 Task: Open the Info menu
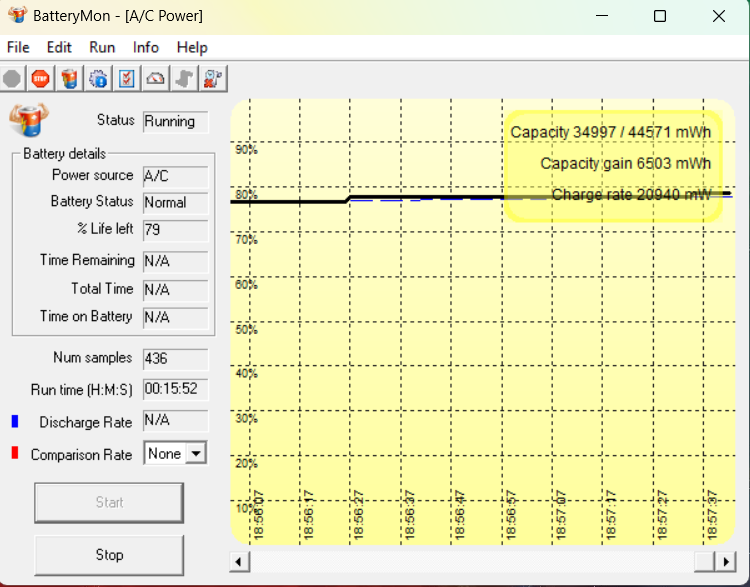coord(145,47)
